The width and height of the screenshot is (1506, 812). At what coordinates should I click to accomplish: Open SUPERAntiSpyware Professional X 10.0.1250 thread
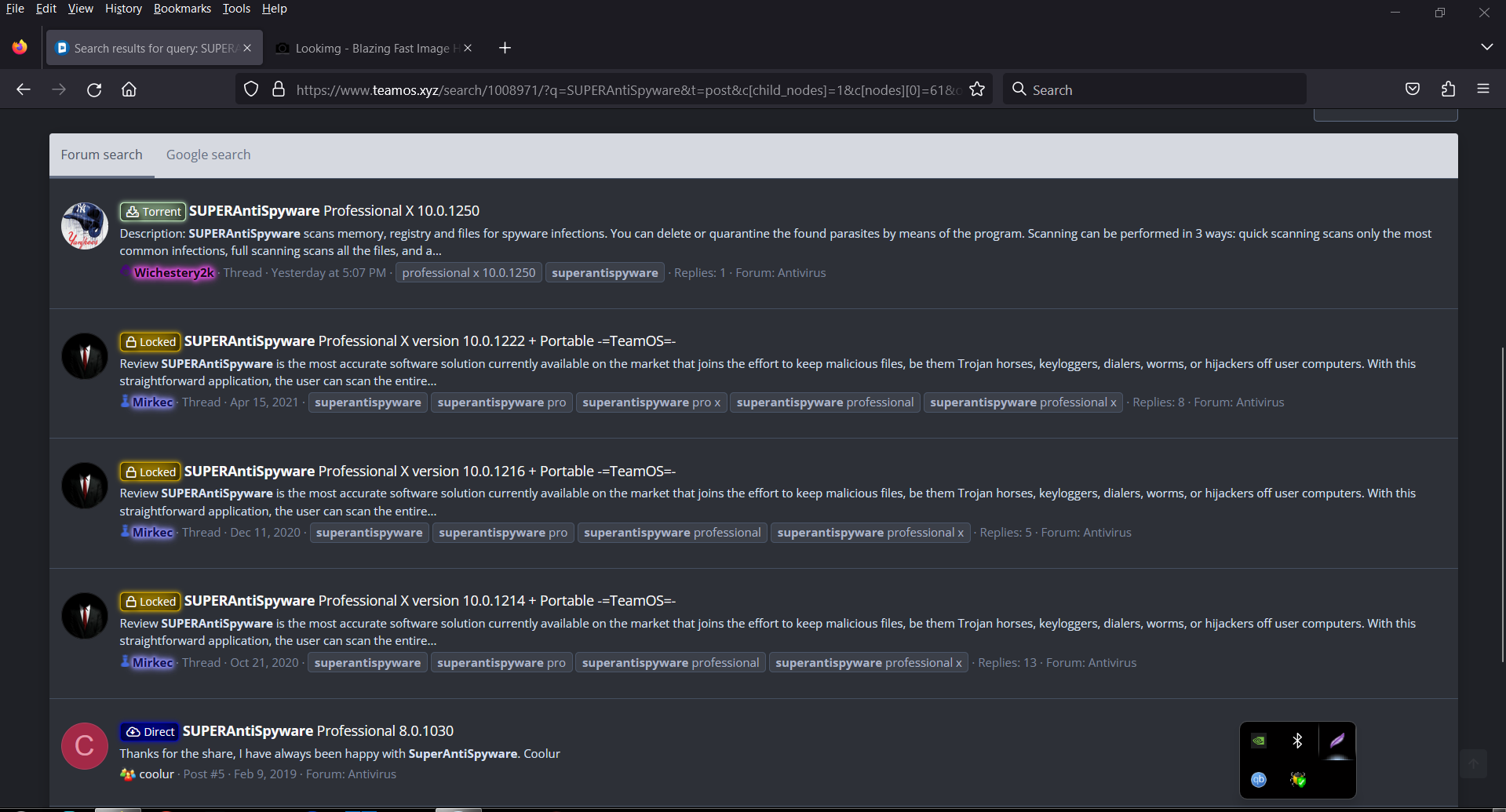(x=334, y=211)
